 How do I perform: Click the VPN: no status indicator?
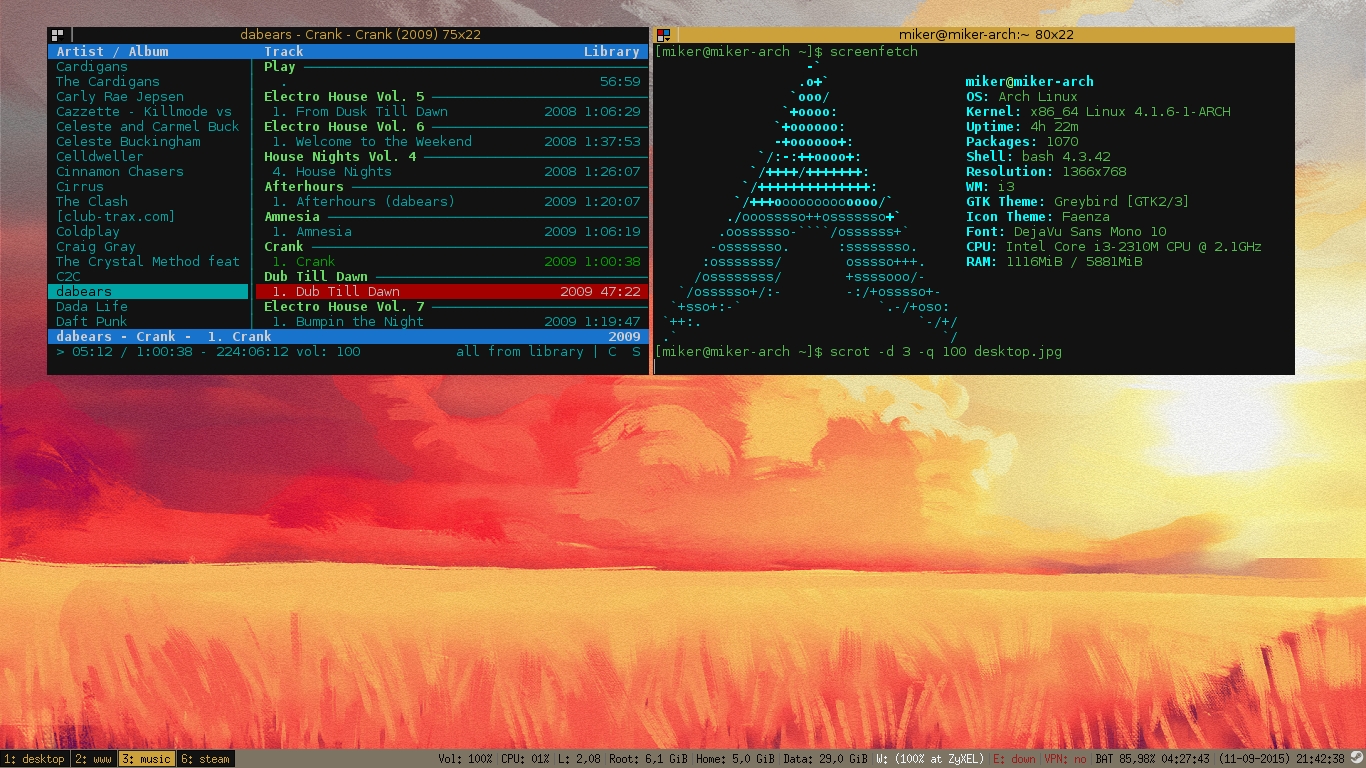pos(1065,759)
